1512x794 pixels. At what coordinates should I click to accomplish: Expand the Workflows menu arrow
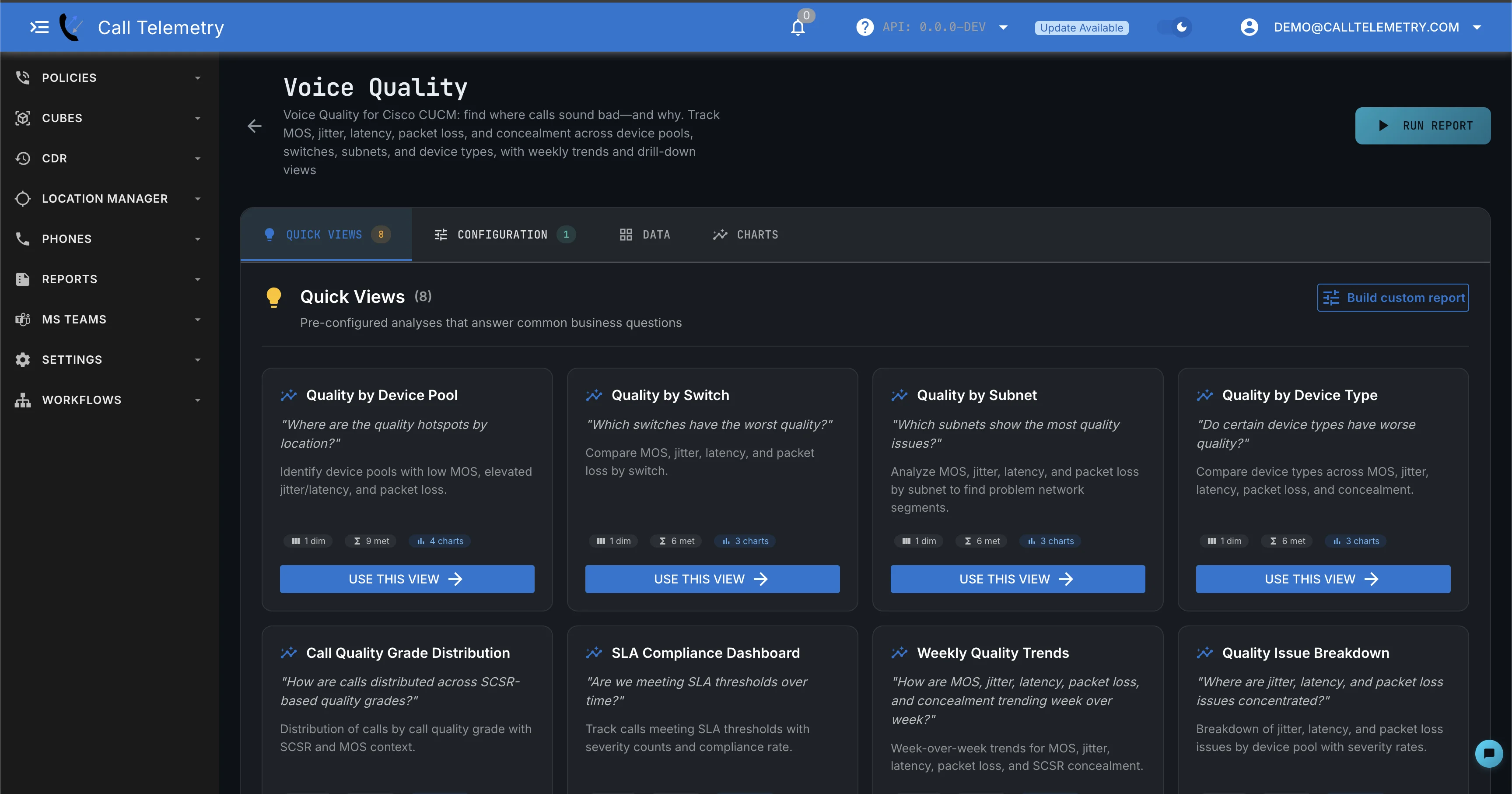[198, 400]
